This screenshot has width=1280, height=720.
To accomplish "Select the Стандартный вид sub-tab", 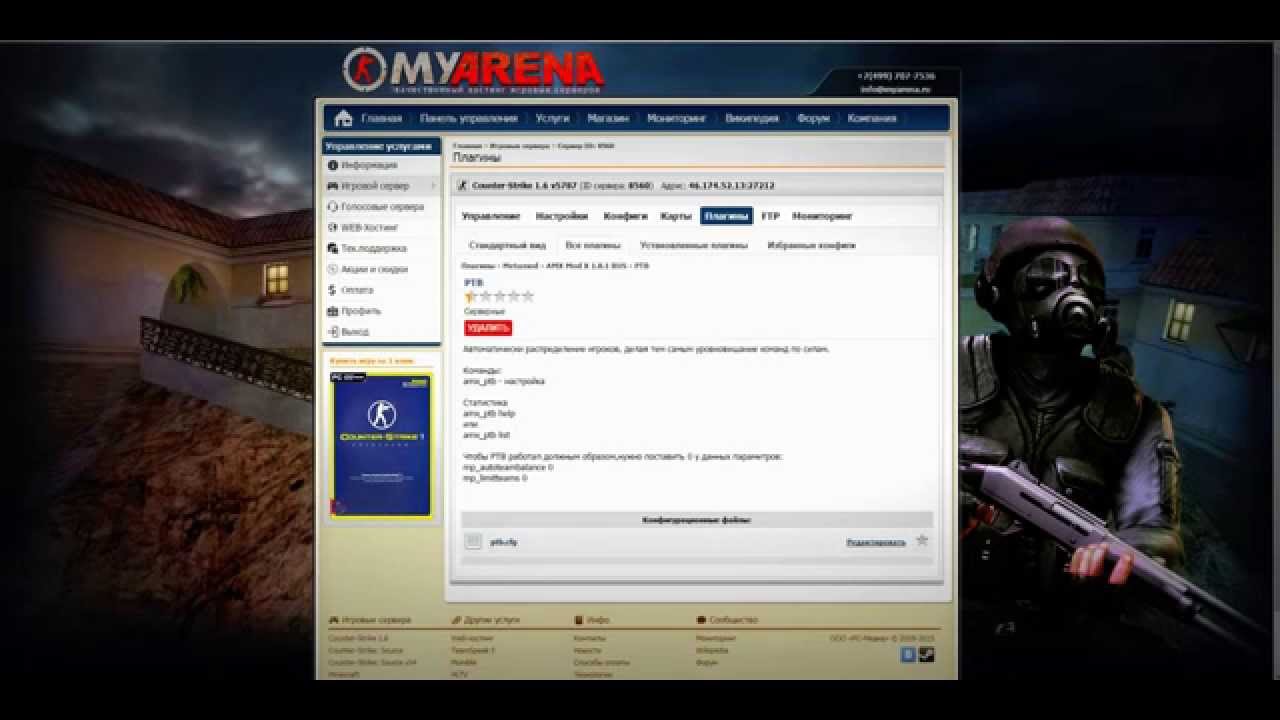I will 508,245.
